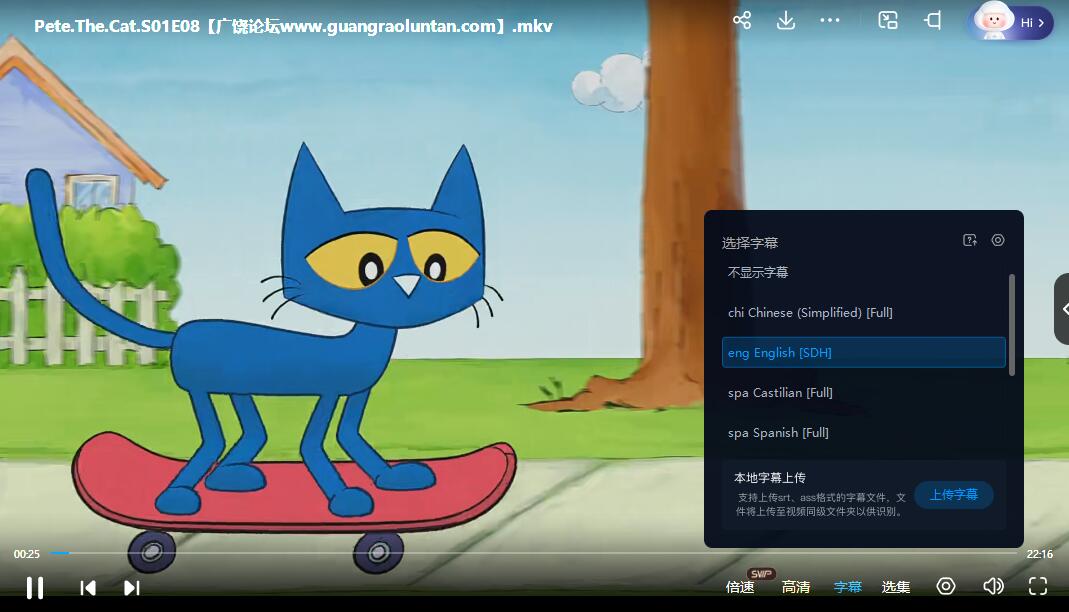Screen dimensions: 1069x612
Task: Mute audio with the volume speaker icon
Action: 993,586
